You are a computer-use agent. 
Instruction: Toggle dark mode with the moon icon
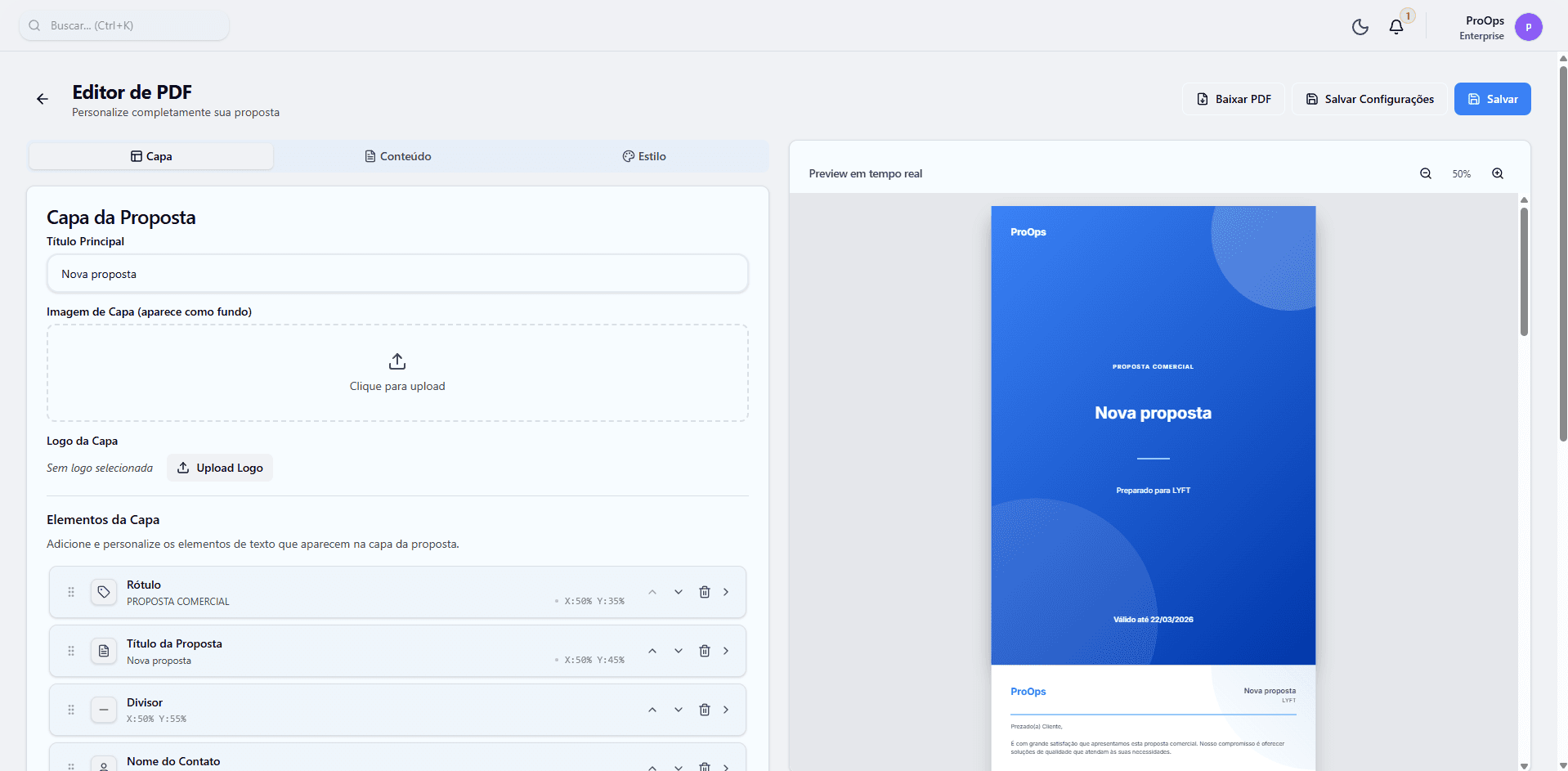tap(1360, 26)
